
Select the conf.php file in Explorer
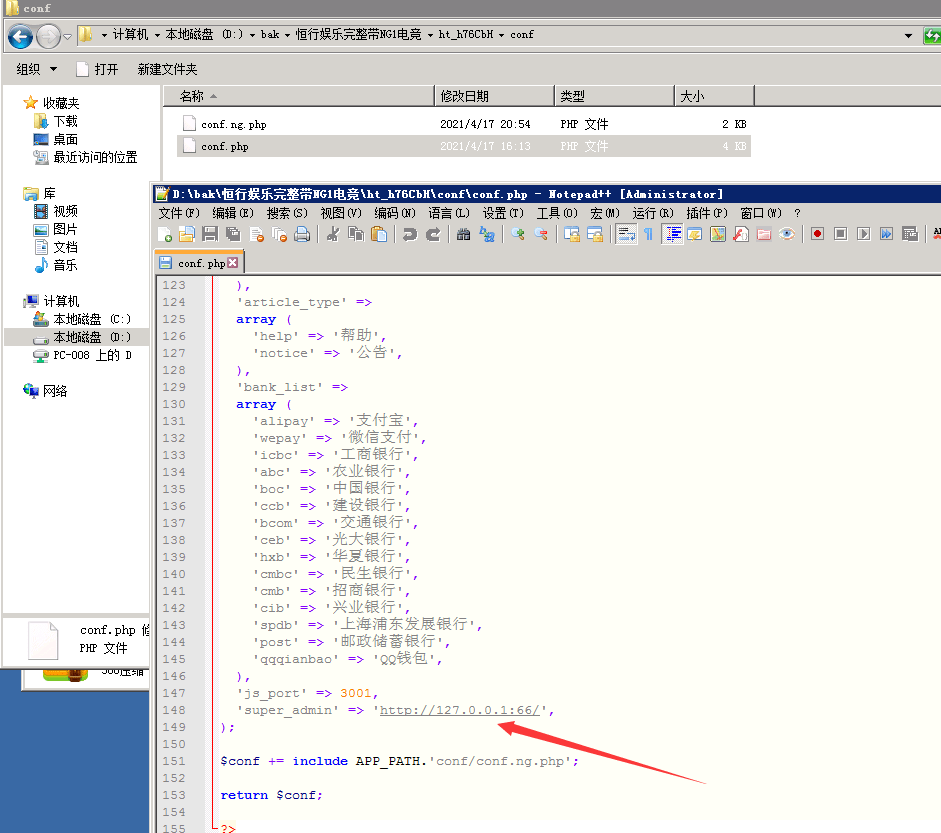(464, 146)
